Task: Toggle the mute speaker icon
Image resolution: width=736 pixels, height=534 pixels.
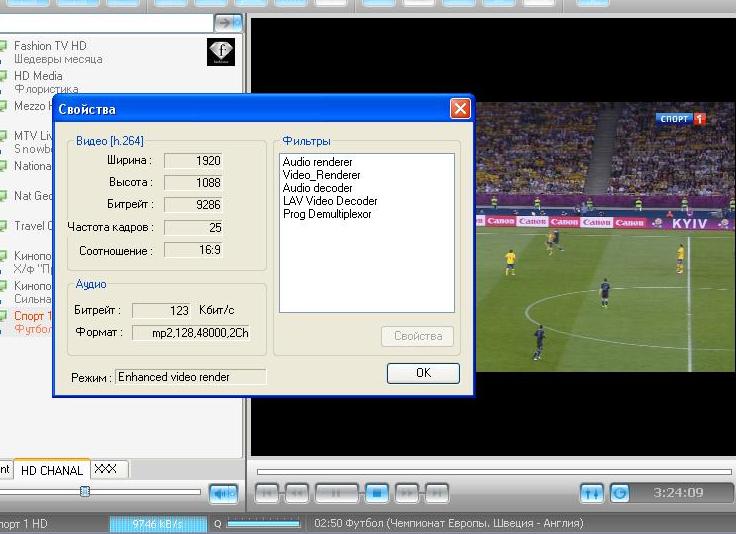Action: (x=223, y=492)
